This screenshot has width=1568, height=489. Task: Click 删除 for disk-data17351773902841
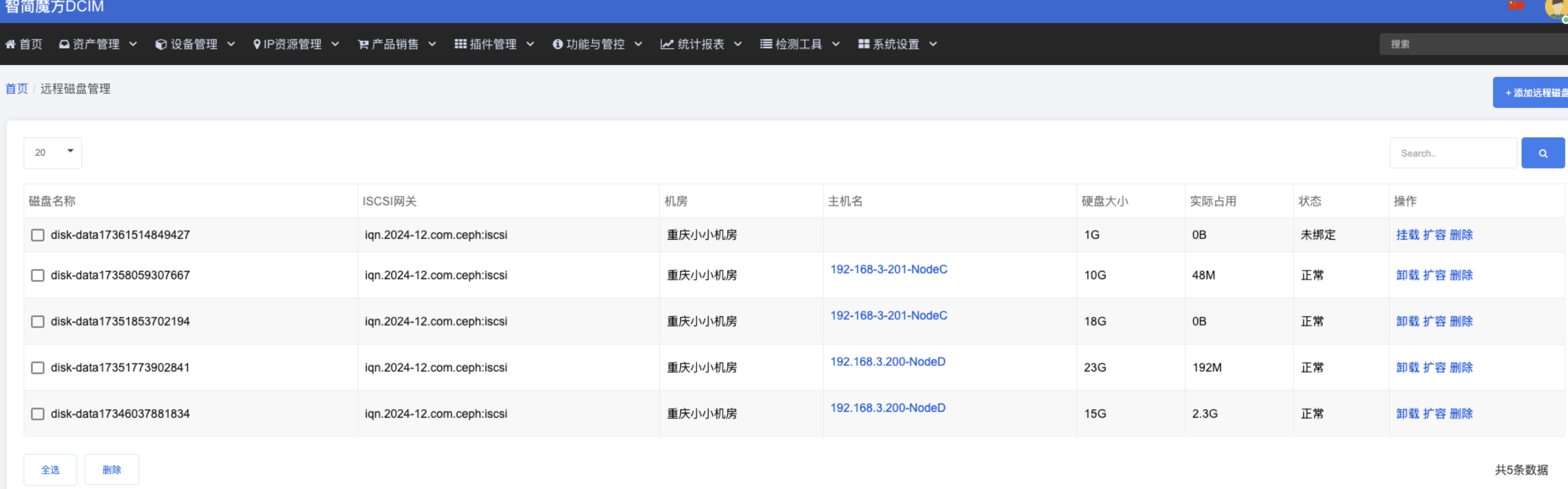tap(1461, 368)
